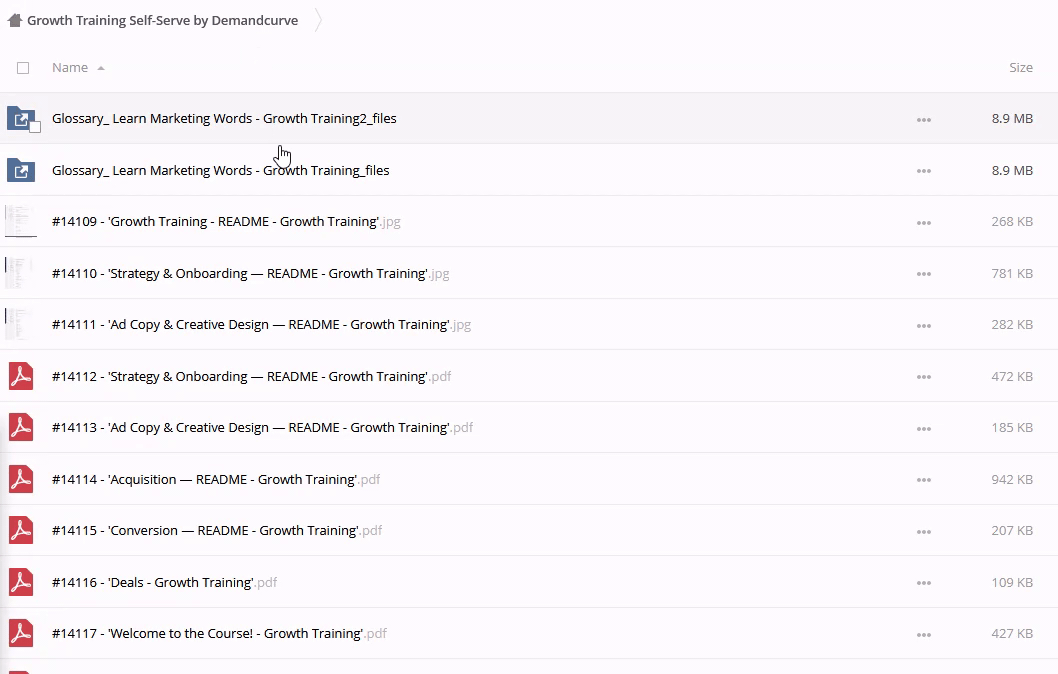Click the PDF icon for #14113 Ad Copy

(21, 428)
